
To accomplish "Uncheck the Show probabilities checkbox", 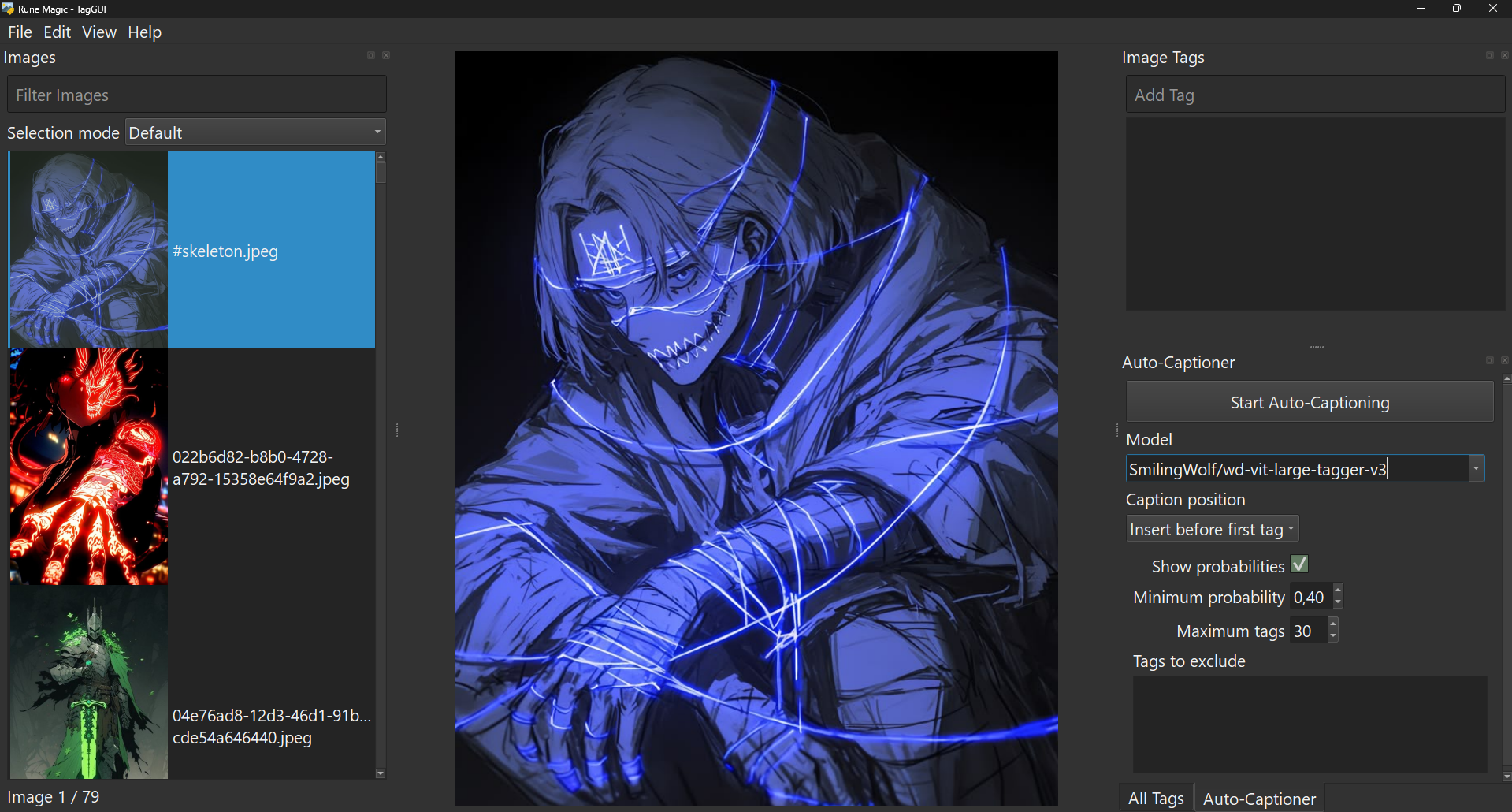I will [x=1299, y=565].
